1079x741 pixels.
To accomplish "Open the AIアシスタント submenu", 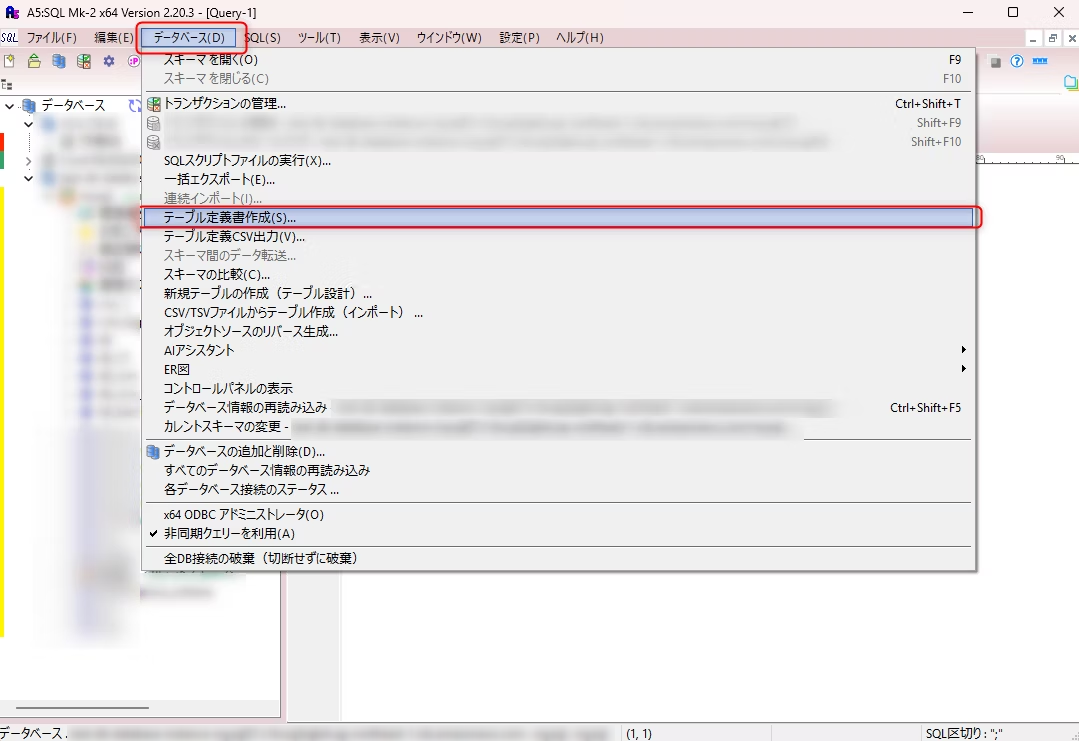I will pos(559,350).
